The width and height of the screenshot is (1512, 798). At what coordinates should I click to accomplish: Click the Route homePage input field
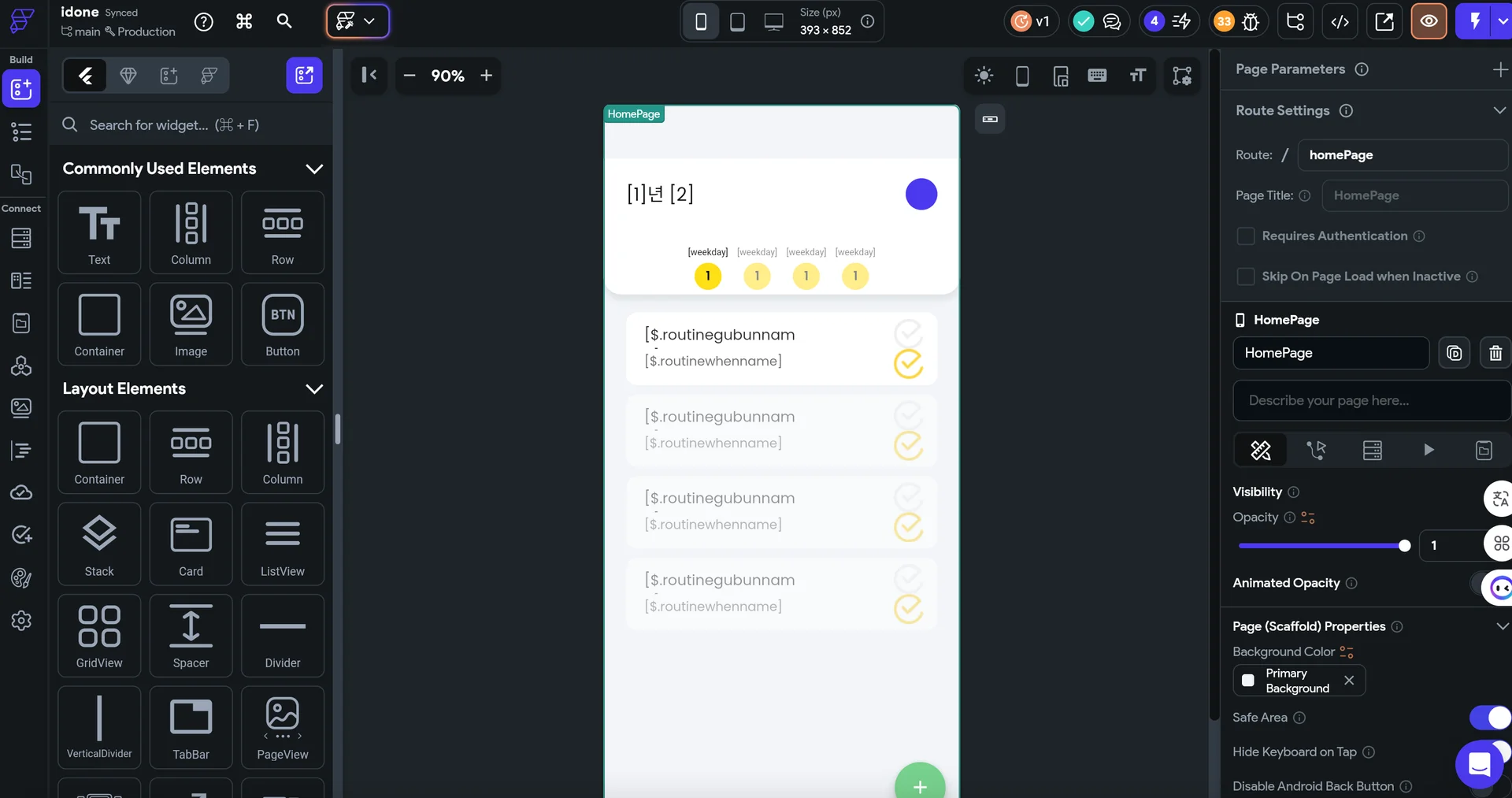point(1403,155)
